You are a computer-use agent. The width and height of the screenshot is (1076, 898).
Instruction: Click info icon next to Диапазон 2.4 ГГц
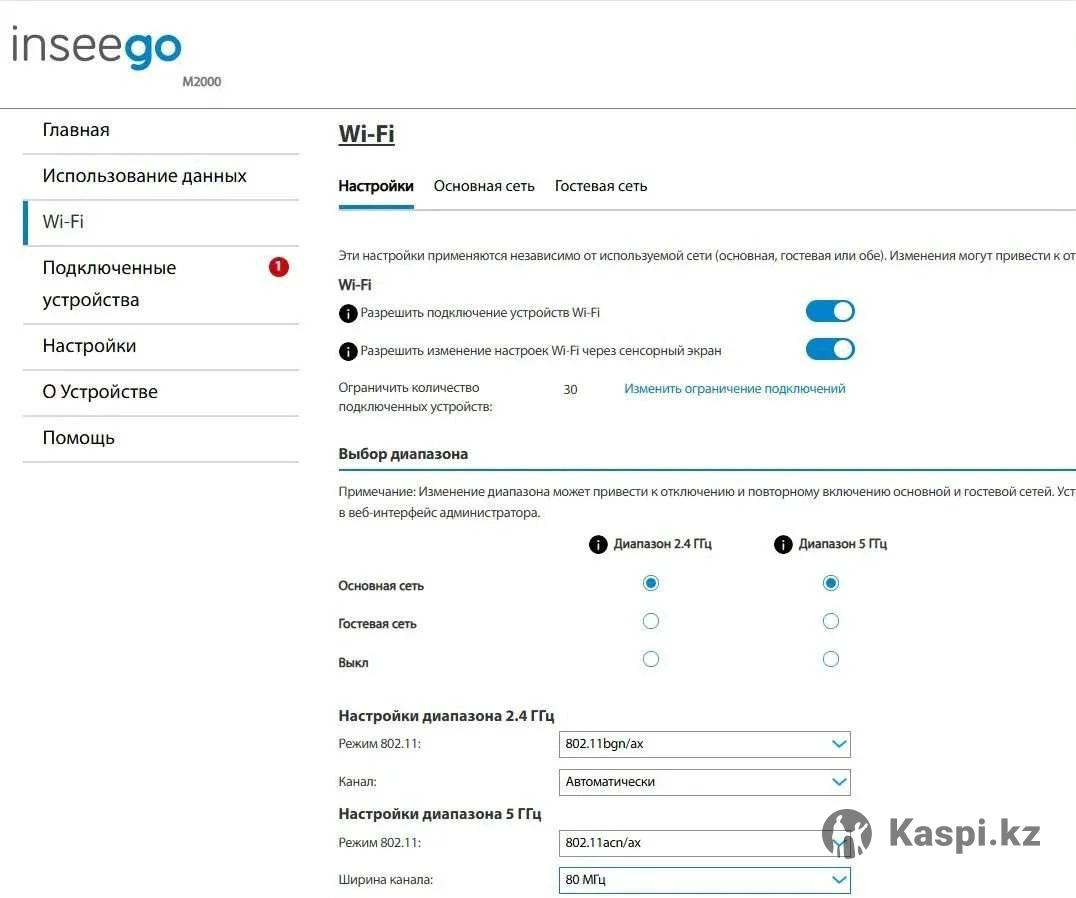[598, 545]
